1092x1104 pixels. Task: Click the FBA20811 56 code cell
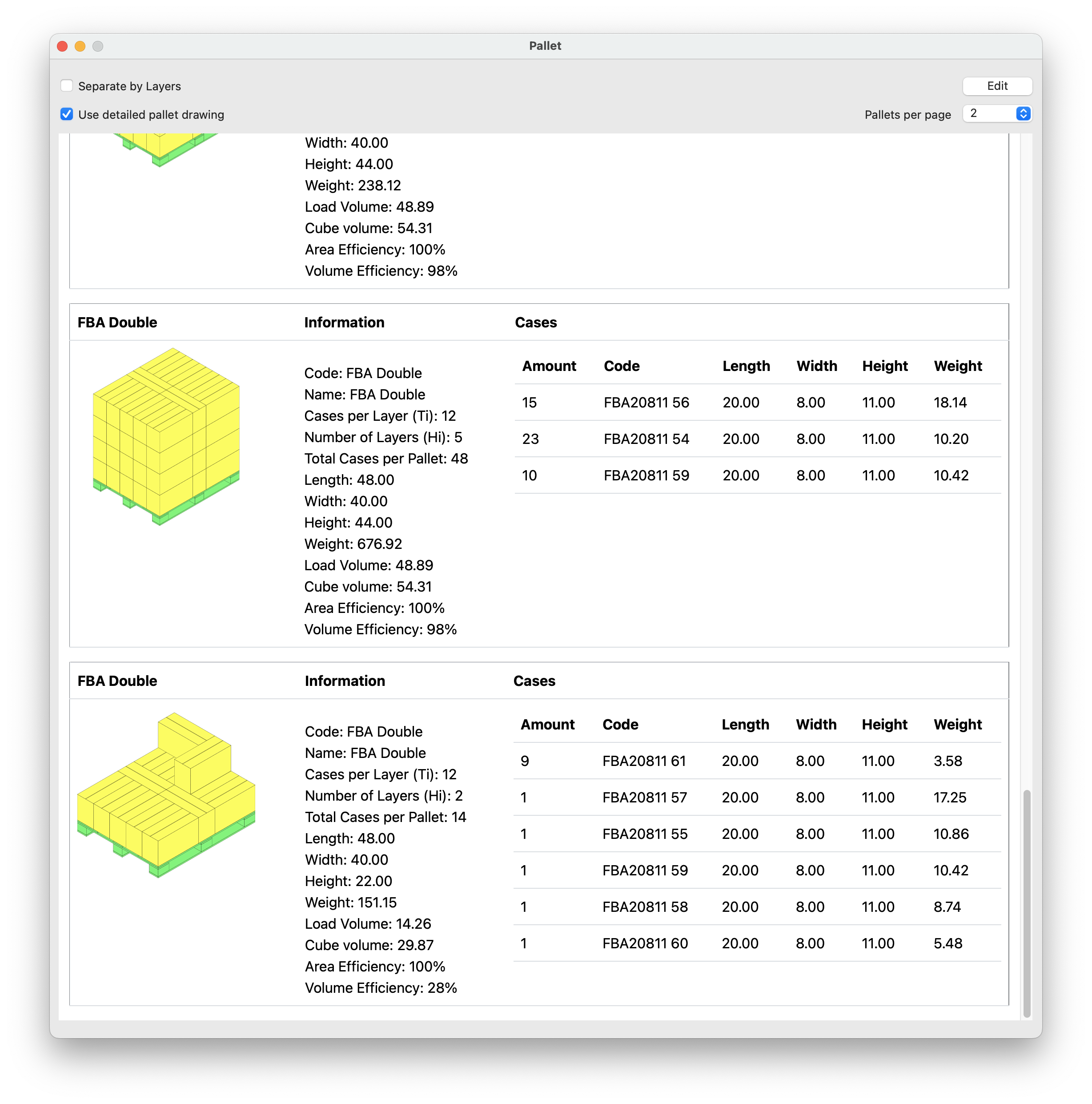coord(646,402)
